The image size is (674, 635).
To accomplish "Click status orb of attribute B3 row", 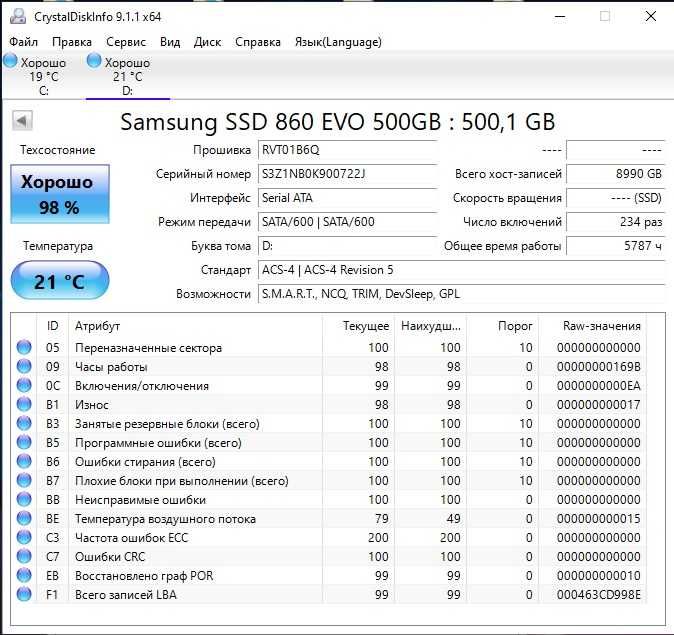I will pyautogui.click(x=24, y=423).
